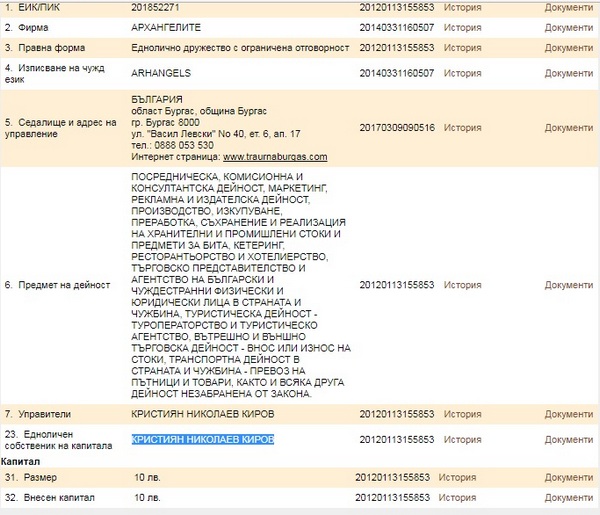Open История for Предмет на дейност row
Screen dimensions: 600x515
click(x=462, y=285)
